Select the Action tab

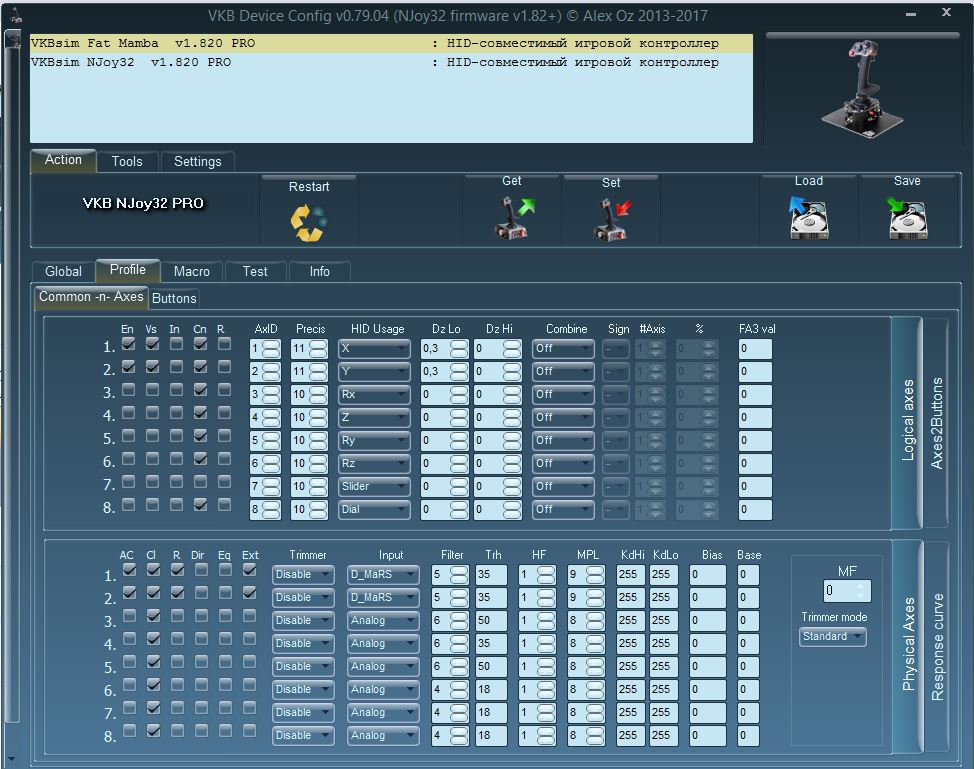coord(63,160)
